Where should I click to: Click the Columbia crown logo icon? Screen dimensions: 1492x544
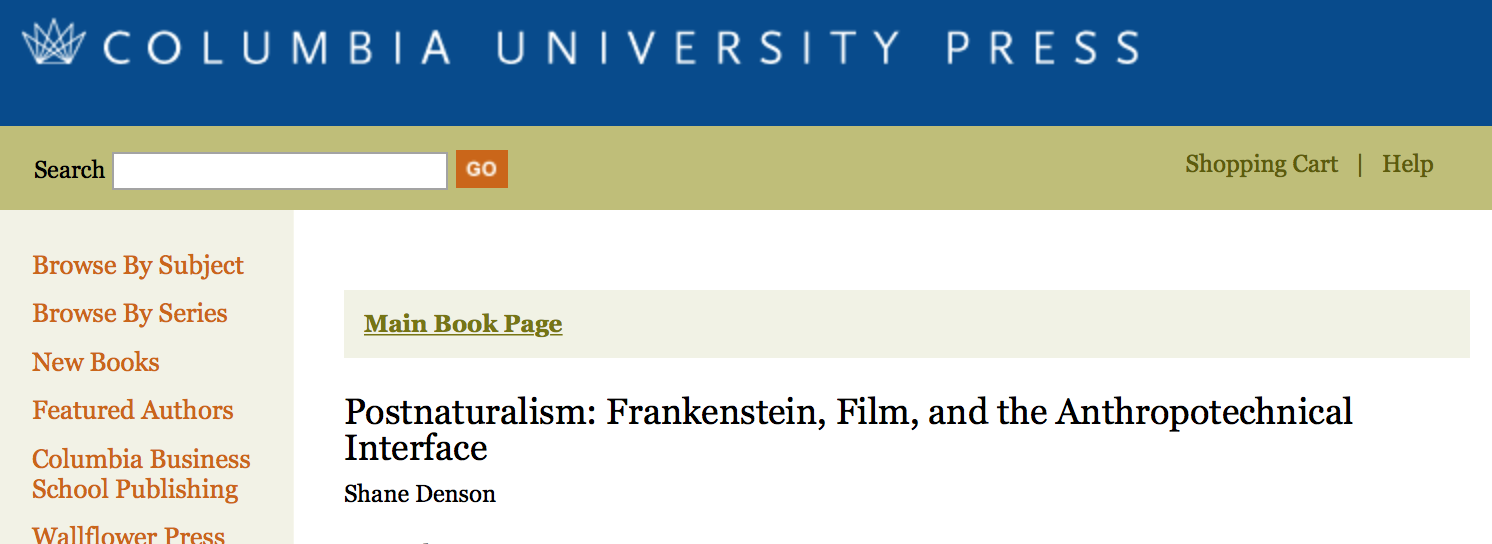[x=54, y=43]
